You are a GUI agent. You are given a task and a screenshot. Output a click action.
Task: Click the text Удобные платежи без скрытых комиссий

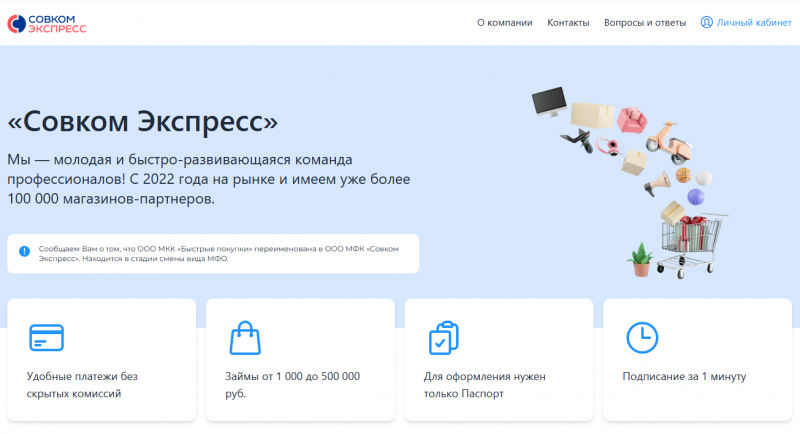(x=82, y=385)
